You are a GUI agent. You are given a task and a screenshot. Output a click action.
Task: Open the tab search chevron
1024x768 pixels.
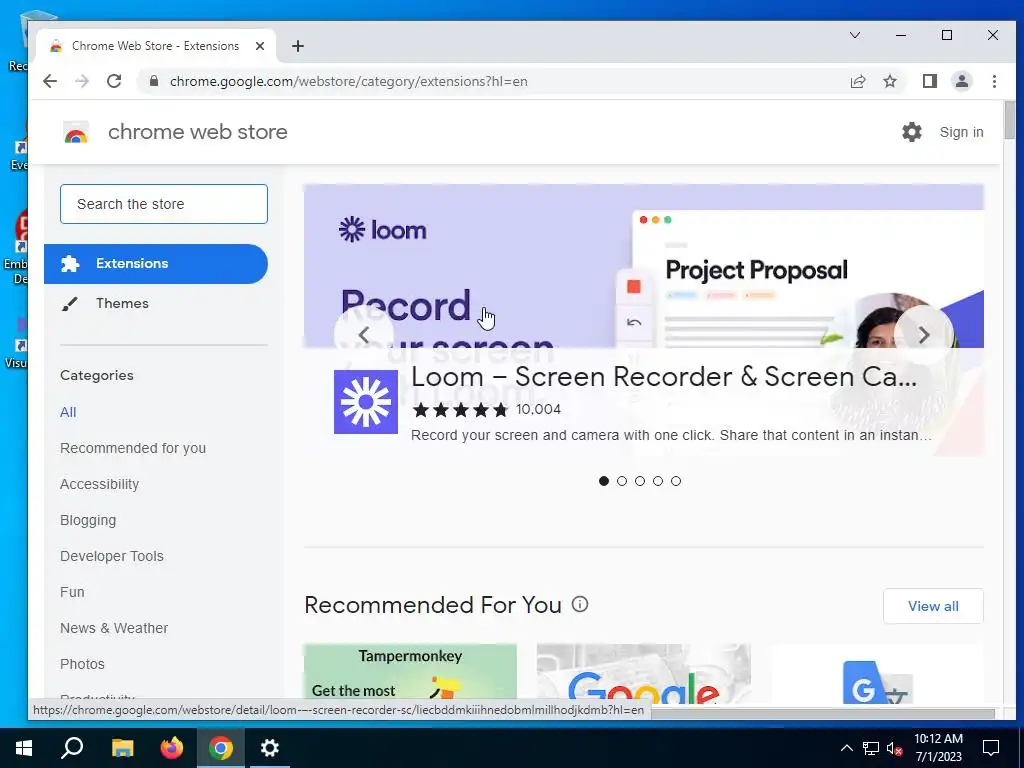855,35
